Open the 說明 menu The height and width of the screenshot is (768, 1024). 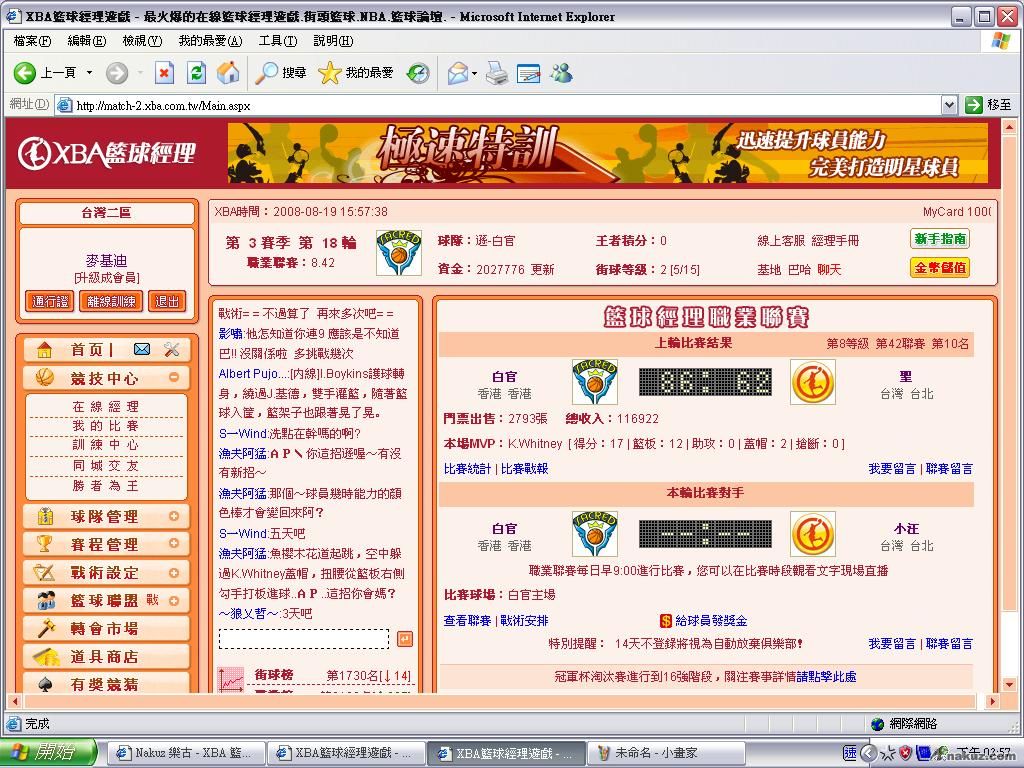[x=333, y=41]
